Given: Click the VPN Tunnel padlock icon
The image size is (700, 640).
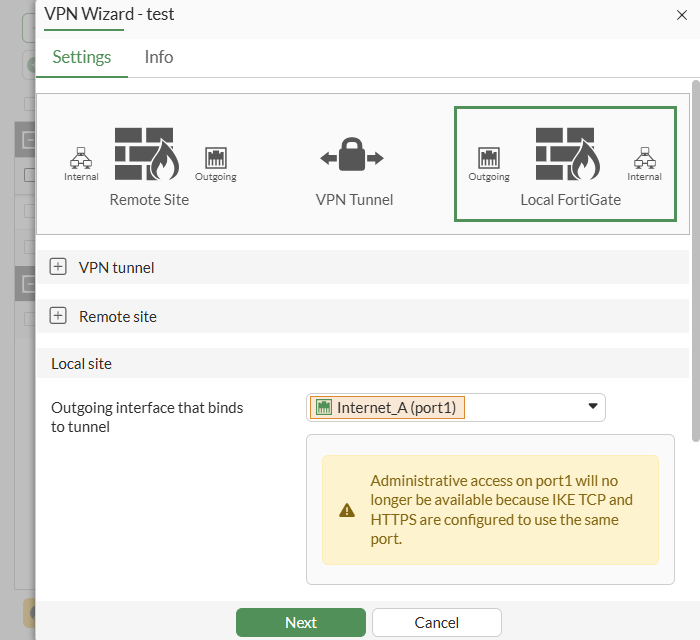Looking at the screenshot, I should coord(352,156).
